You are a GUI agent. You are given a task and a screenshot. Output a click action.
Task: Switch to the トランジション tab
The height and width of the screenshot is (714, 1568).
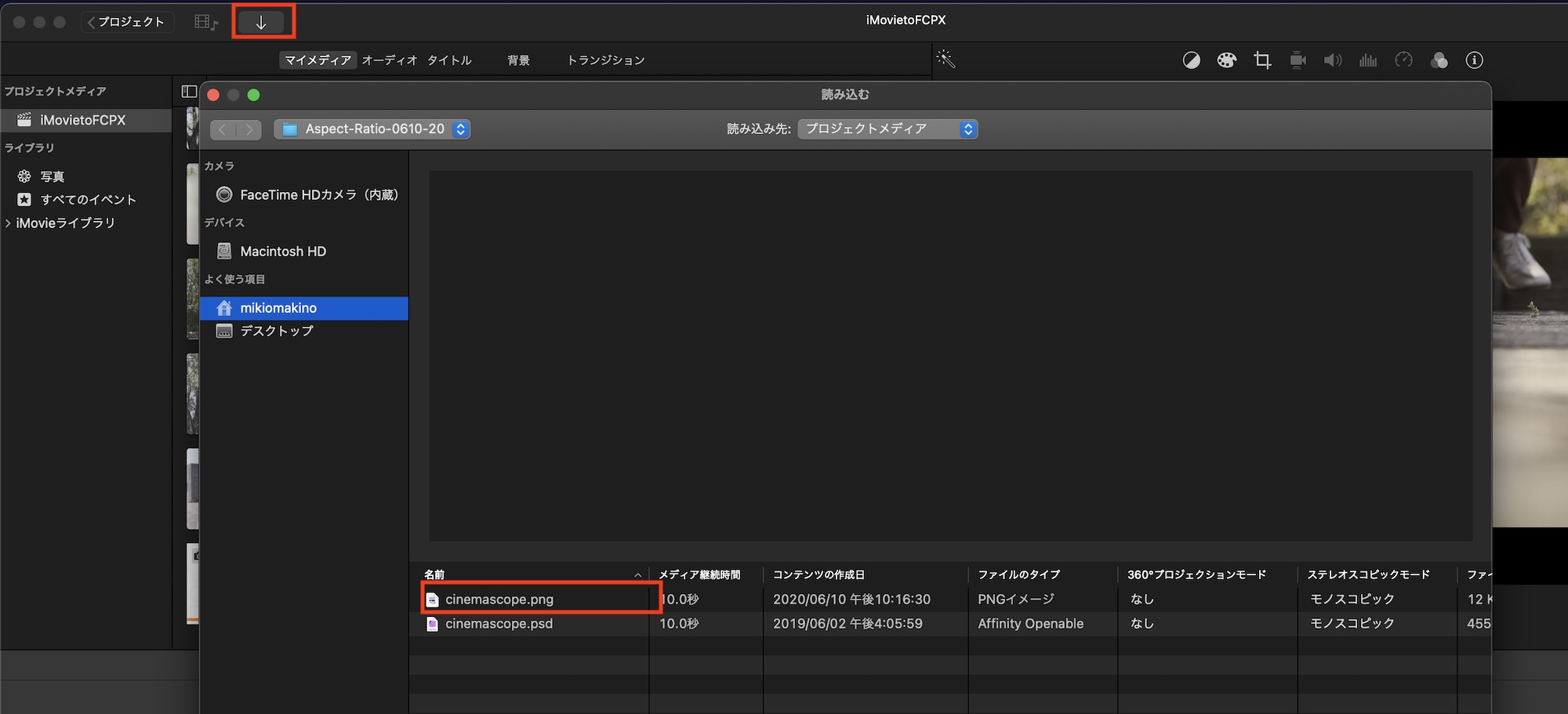coord(605,60)
